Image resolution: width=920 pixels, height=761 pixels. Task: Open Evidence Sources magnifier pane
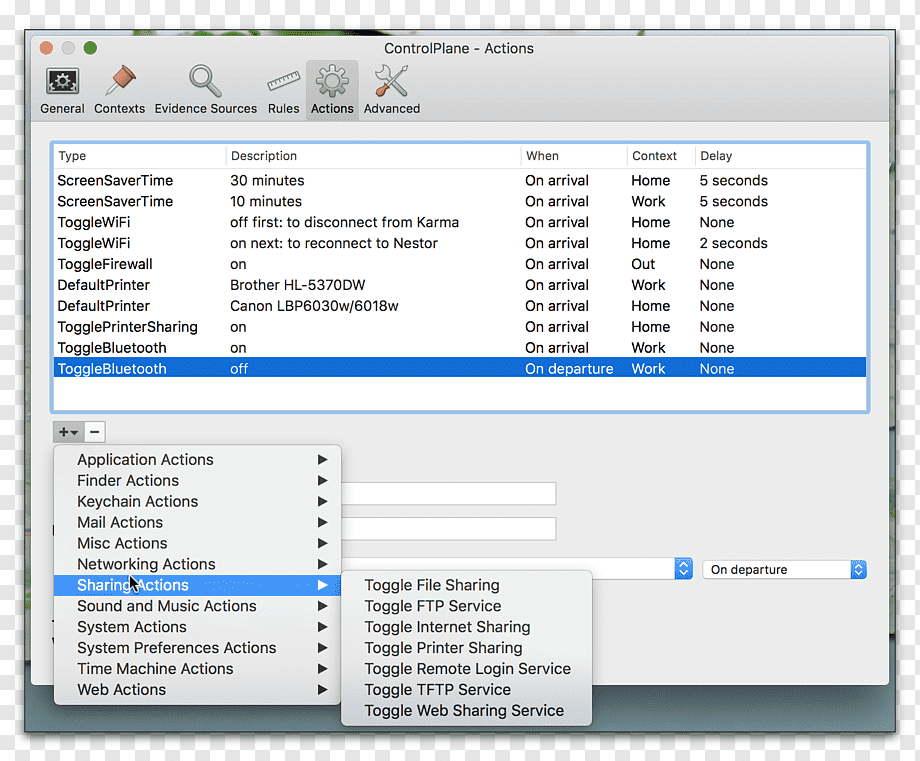coord(205,90)
